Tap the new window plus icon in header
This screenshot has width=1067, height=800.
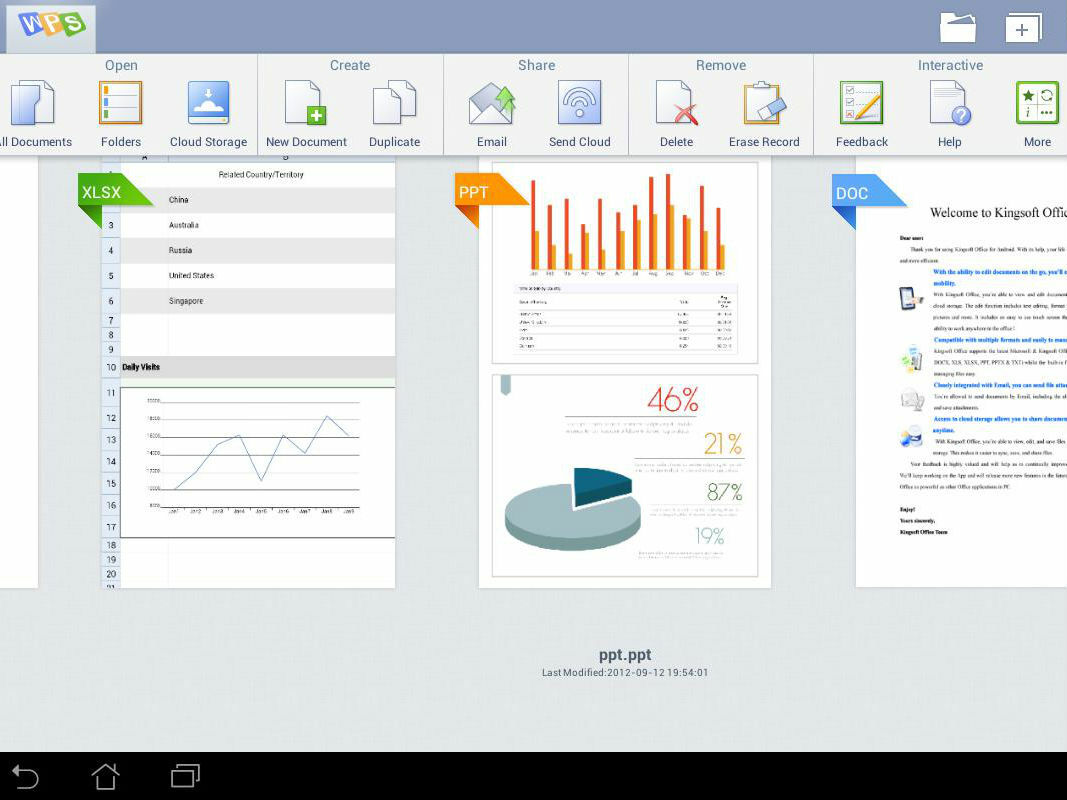(1023, 29)
